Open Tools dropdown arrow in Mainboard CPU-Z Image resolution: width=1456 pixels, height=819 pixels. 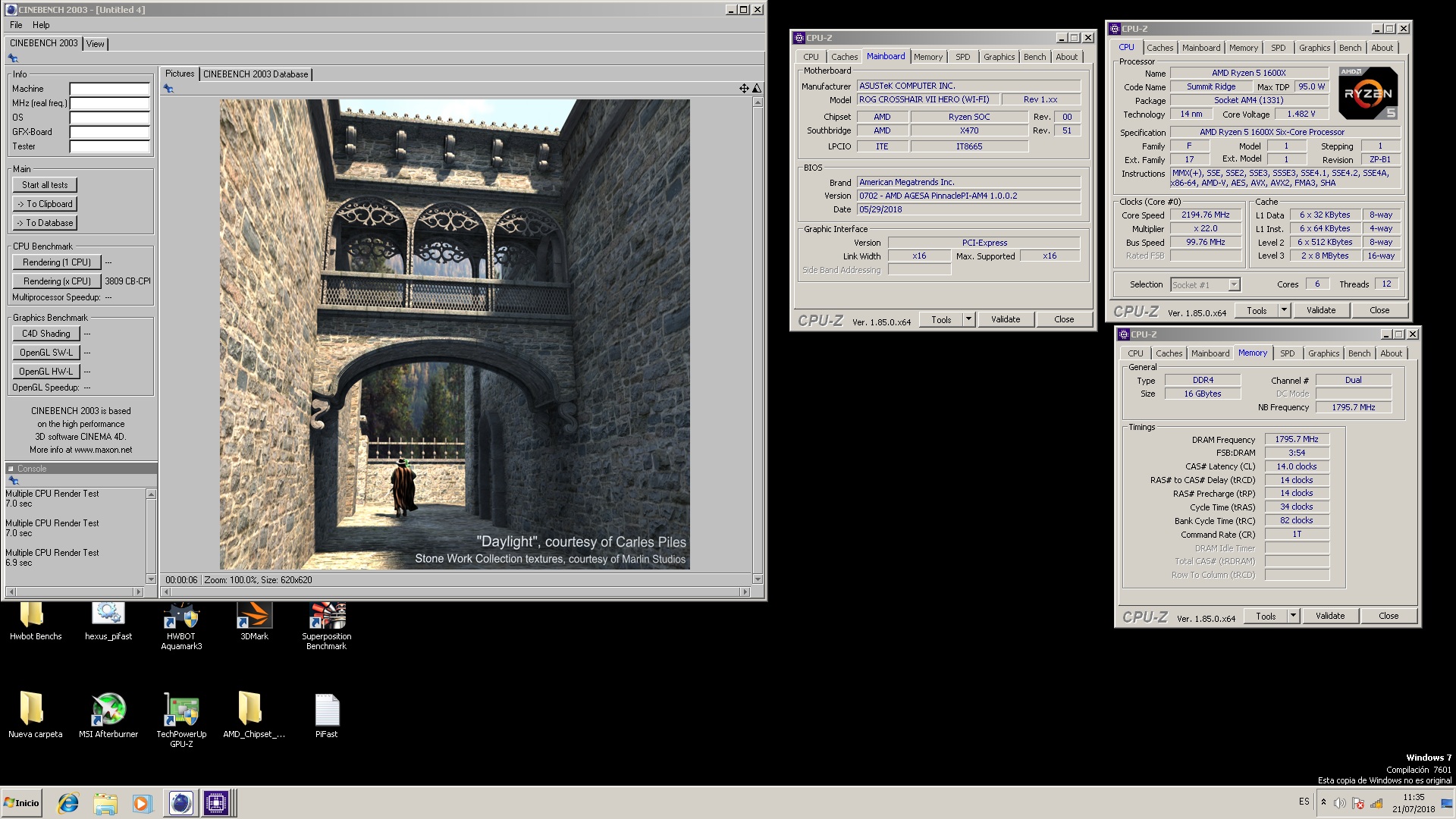point(968,319)
